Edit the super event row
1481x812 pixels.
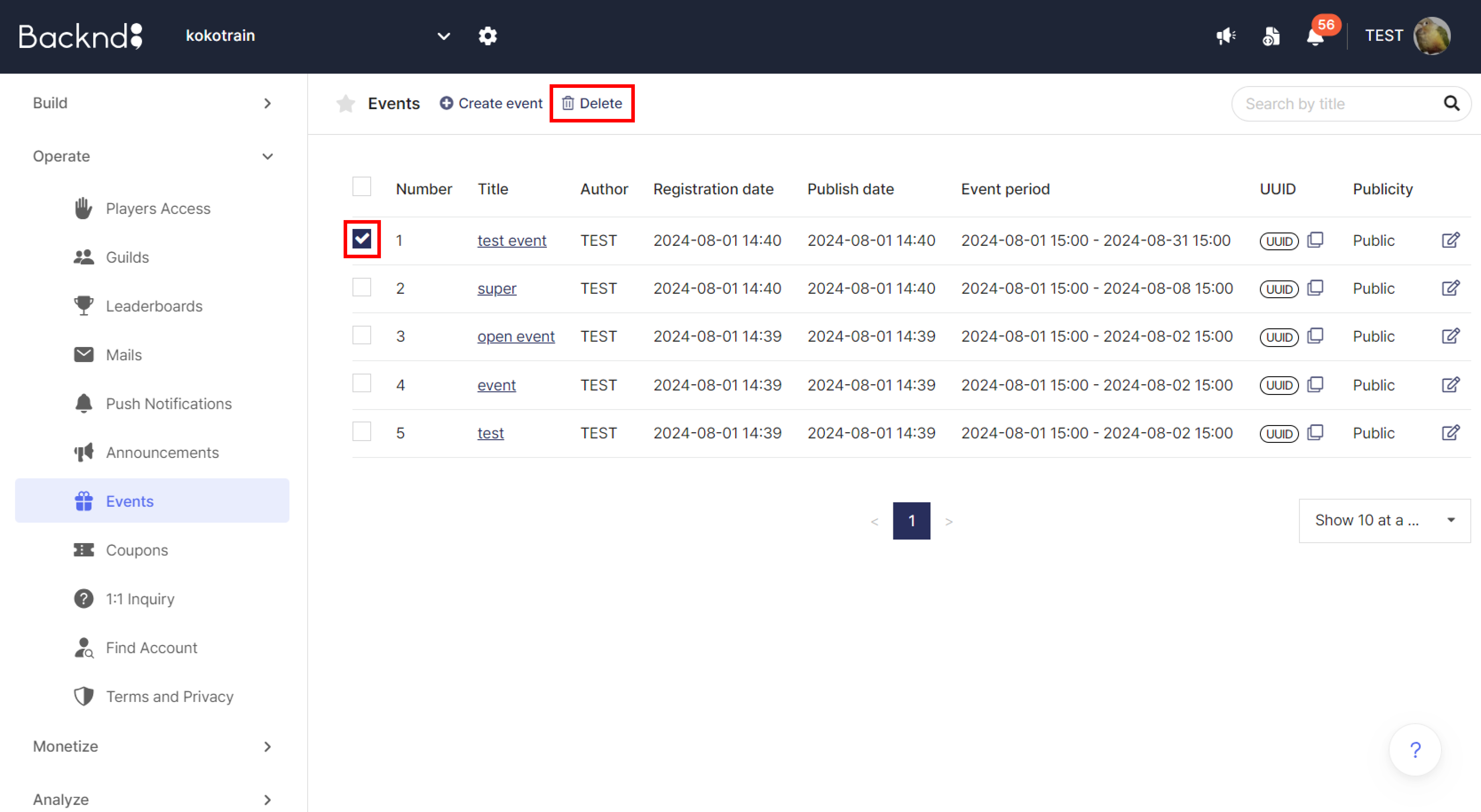pyautogui.click(x=1451, y=288)
